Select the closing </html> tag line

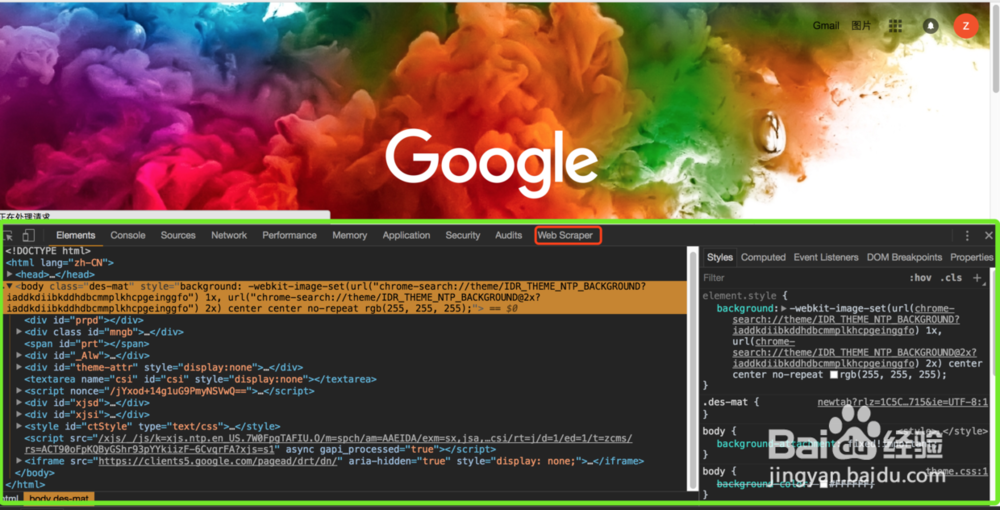point(25,484)
